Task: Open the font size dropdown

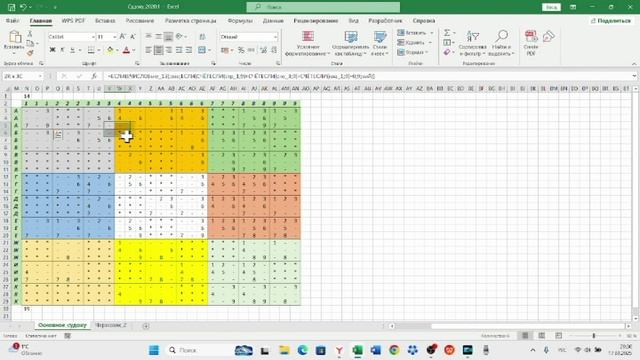Action: (x=114, y=37)
